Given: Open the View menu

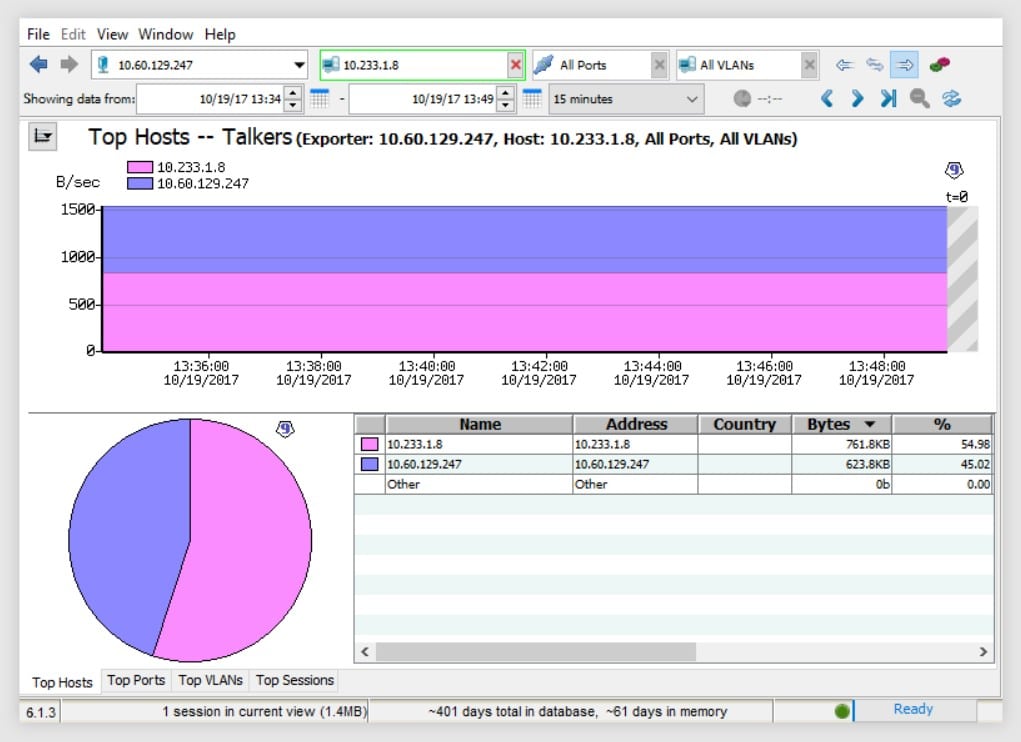Looking at the screenshot, I should tap(111, 33).
